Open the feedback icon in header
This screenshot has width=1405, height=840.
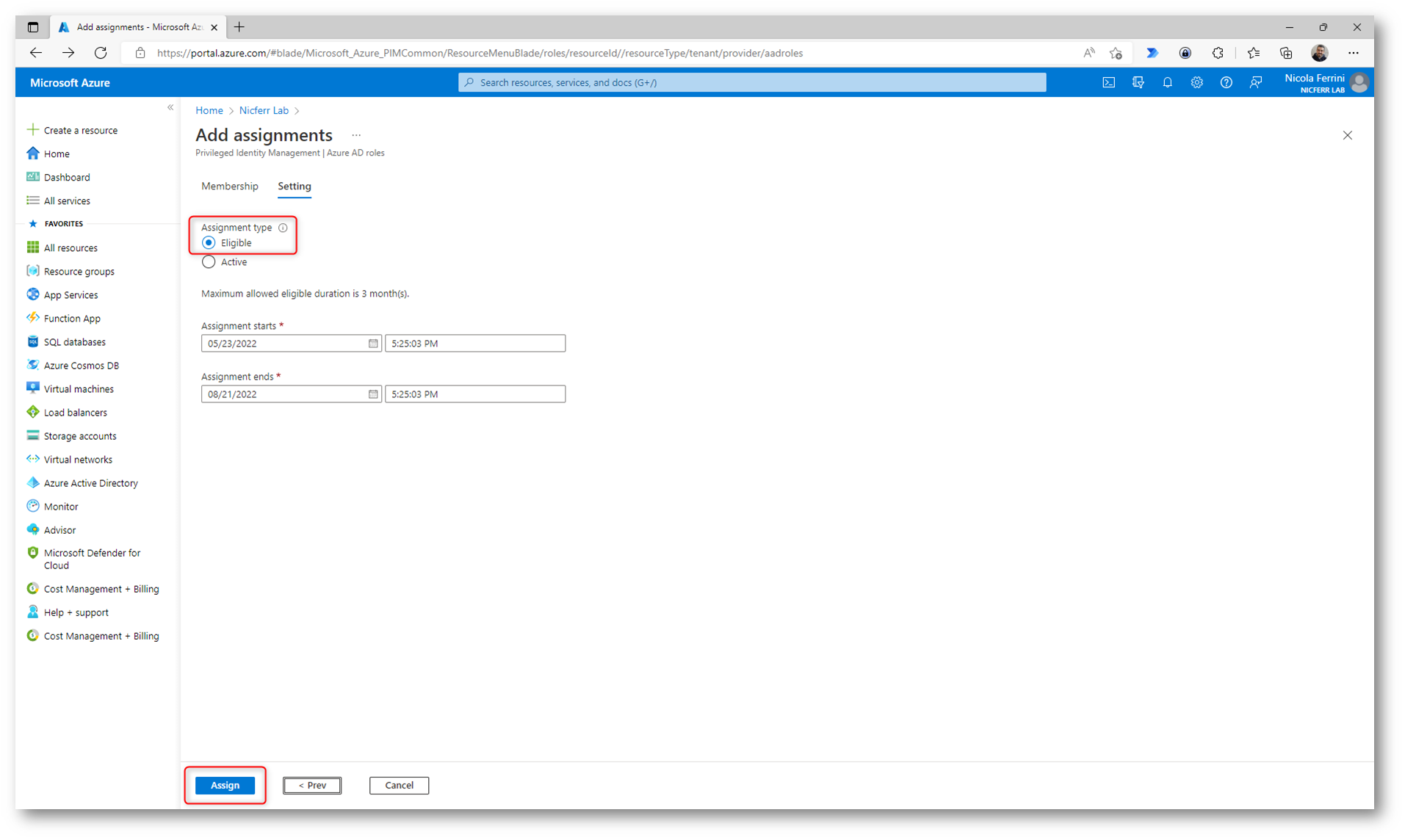[x=1255, y=82]
